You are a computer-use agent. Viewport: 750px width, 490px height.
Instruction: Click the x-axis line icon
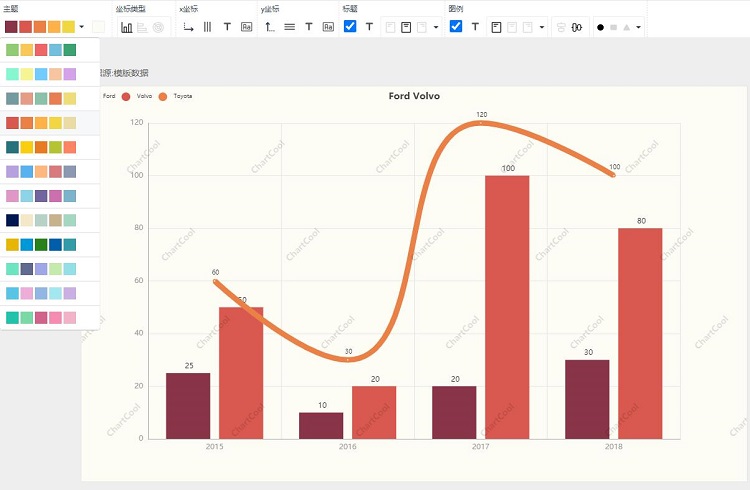tap(188, 27)
